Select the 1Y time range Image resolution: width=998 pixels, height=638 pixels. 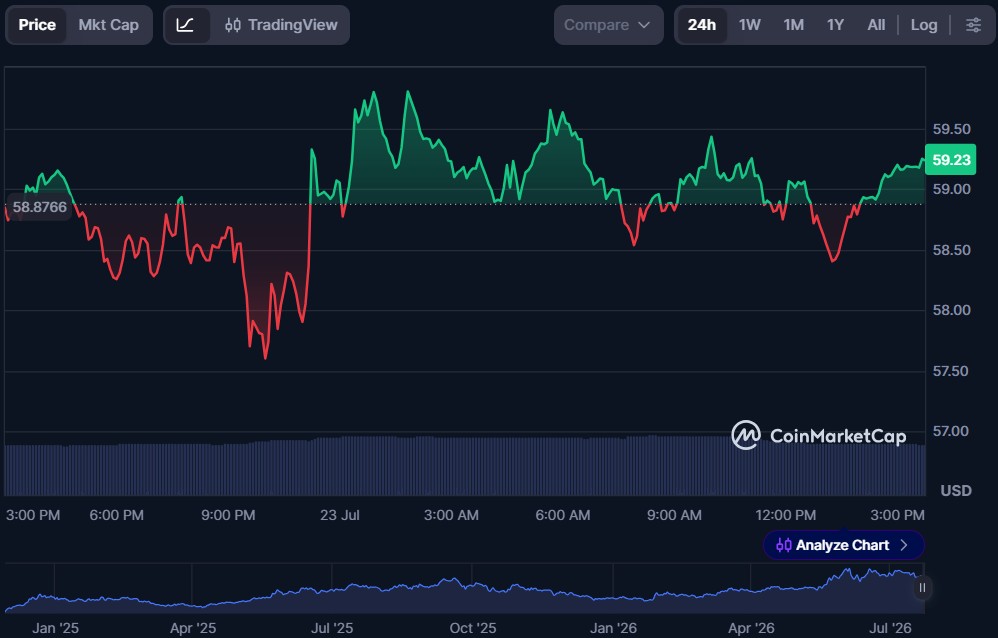(x=835, y=25)
